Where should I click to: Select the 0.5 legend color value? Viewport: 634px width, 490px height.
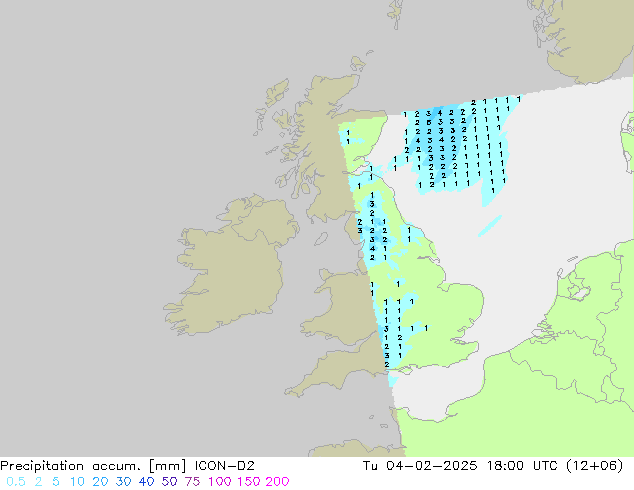(16, 482)
